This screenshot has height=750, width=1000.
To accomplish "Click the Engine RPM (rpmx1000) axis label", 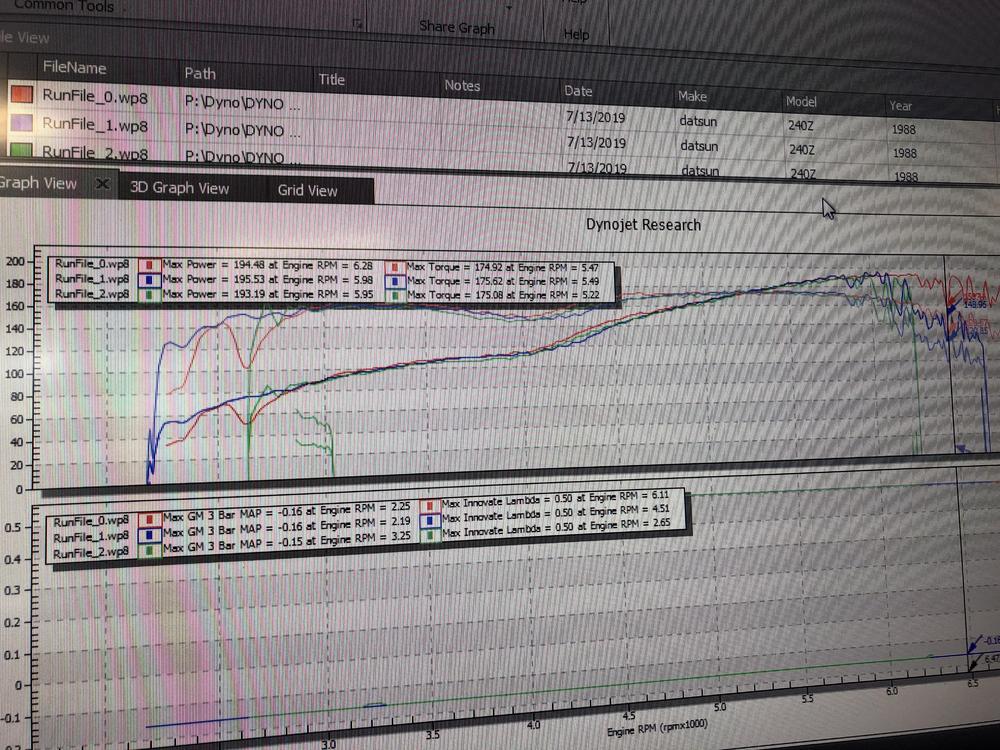I will click(x=657, y=727).
